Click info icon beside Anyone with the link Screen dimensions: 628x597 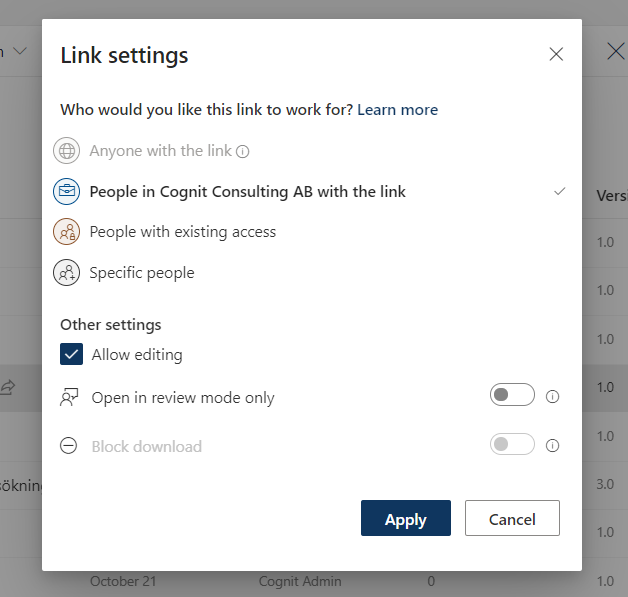pos(242,152)
